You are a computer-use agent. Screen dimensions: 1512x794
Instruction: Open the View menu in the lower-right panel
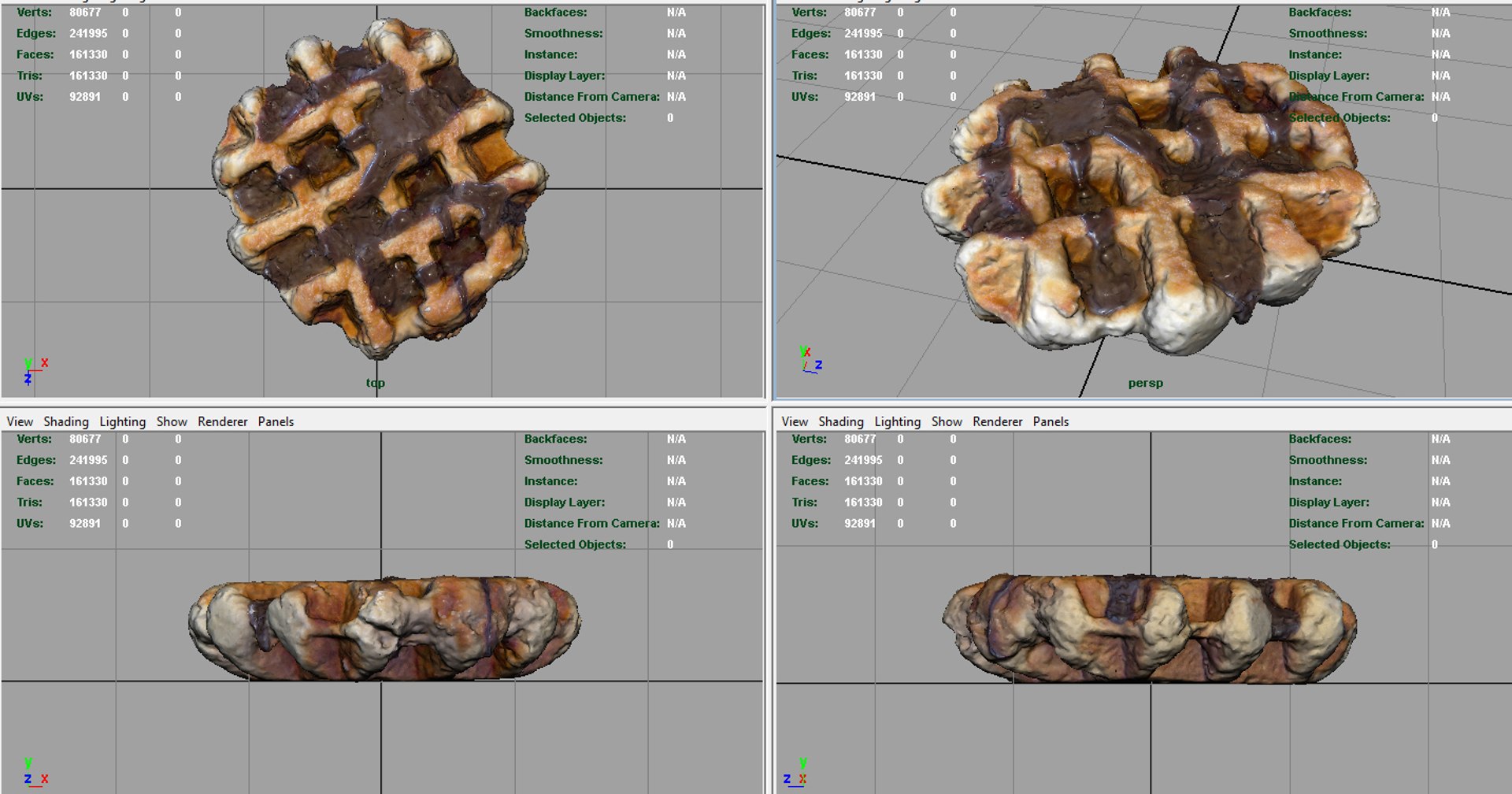[795, 421]
